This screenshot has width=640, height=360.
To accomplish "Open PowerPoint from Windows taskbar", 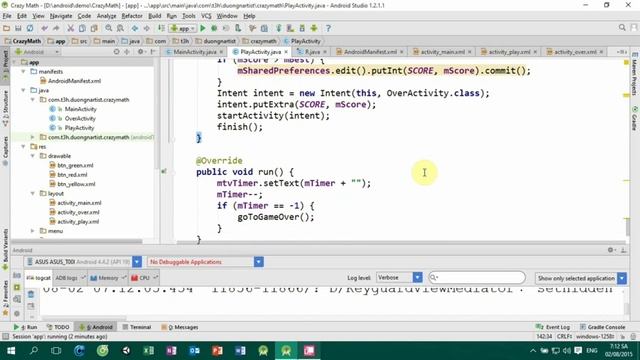I will click(217, 351).
